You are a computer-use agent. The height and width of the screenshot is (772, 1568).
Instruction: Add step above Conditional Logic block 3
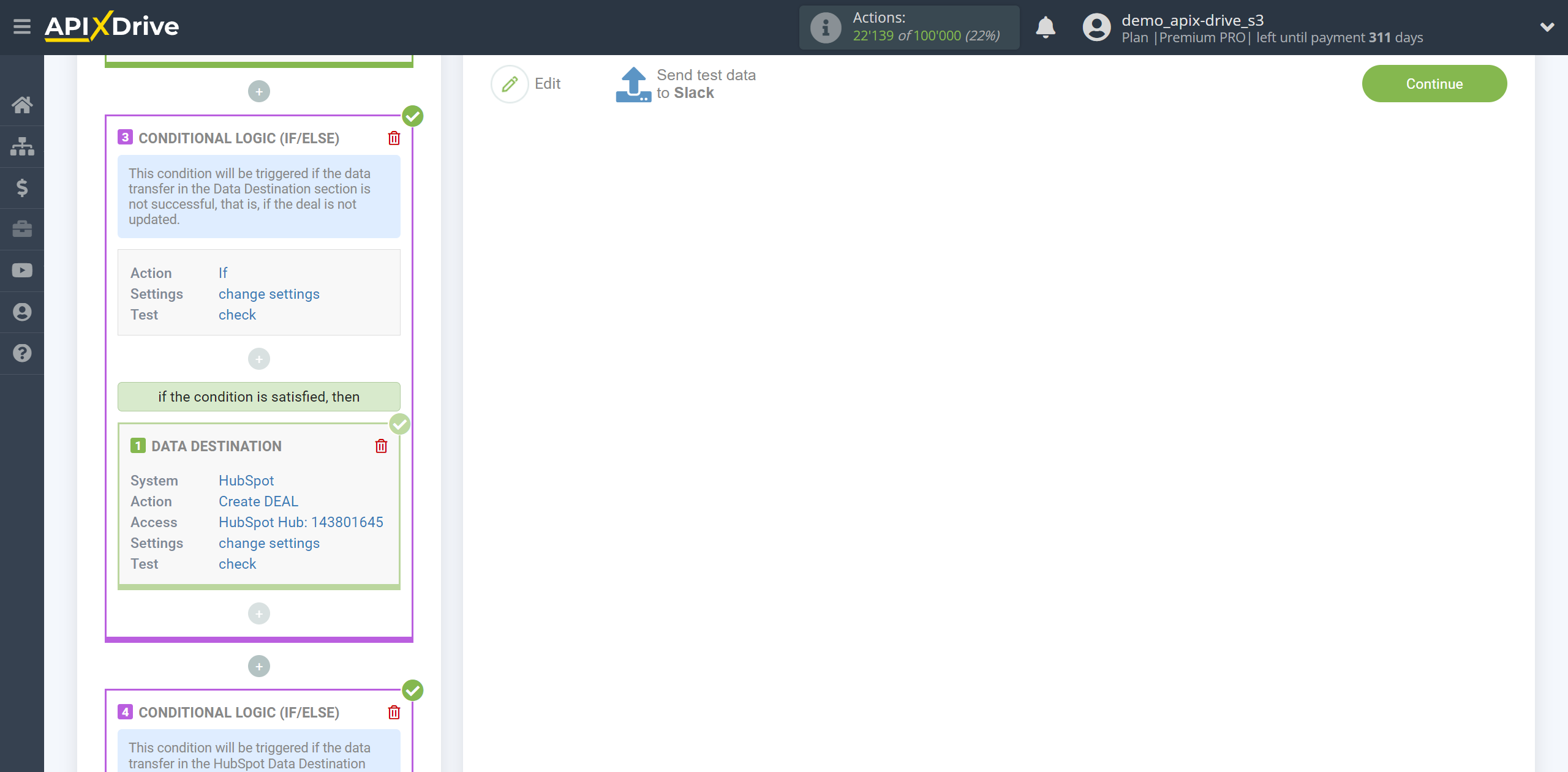tap(259, 92)
